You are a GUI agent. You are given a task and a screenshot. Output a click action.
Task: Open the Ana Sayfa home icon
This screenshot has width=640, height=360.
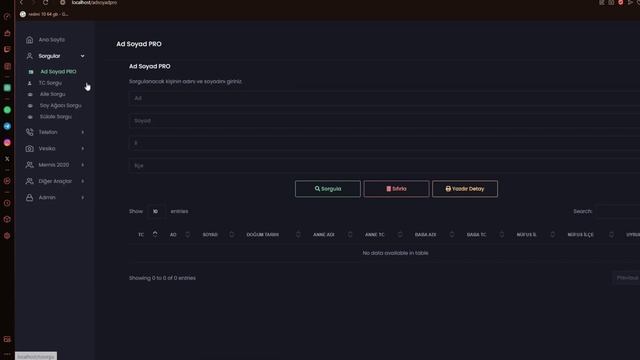[29, 40]
